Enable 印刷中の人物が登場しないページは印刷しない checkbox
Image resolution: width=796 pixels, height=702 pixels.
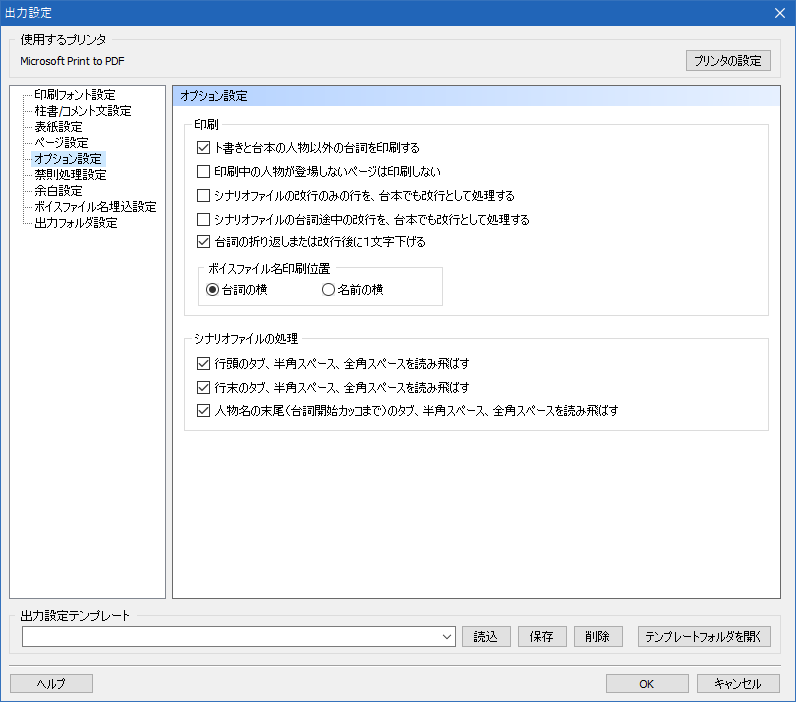(x=203, y=172)
